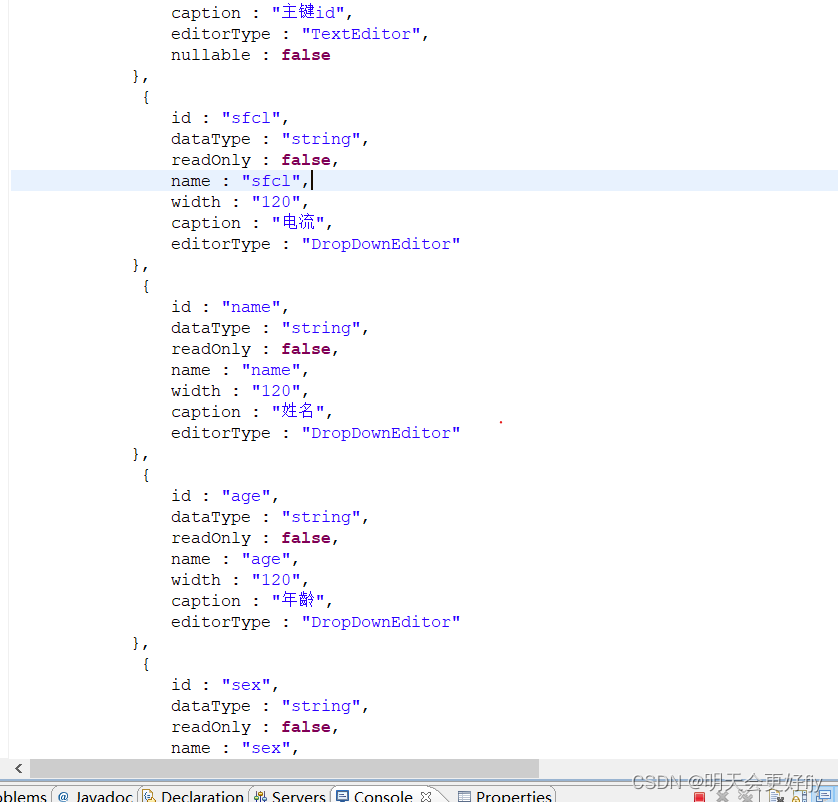Place cursor on caption "主键id" line
Image resolution: width=838 pixels, height=802 pixels.
coord(261,13)
